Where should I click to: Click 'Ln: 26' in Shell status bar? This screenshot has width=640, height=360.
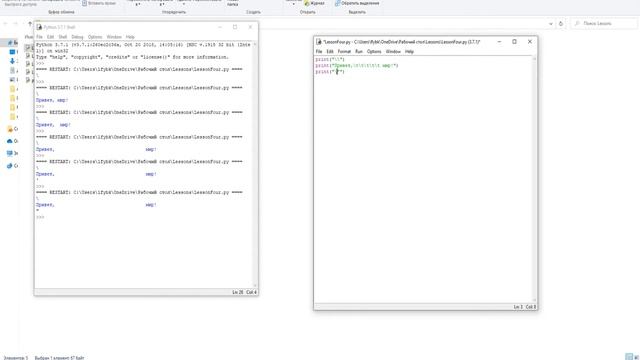[x=238, y=292]
